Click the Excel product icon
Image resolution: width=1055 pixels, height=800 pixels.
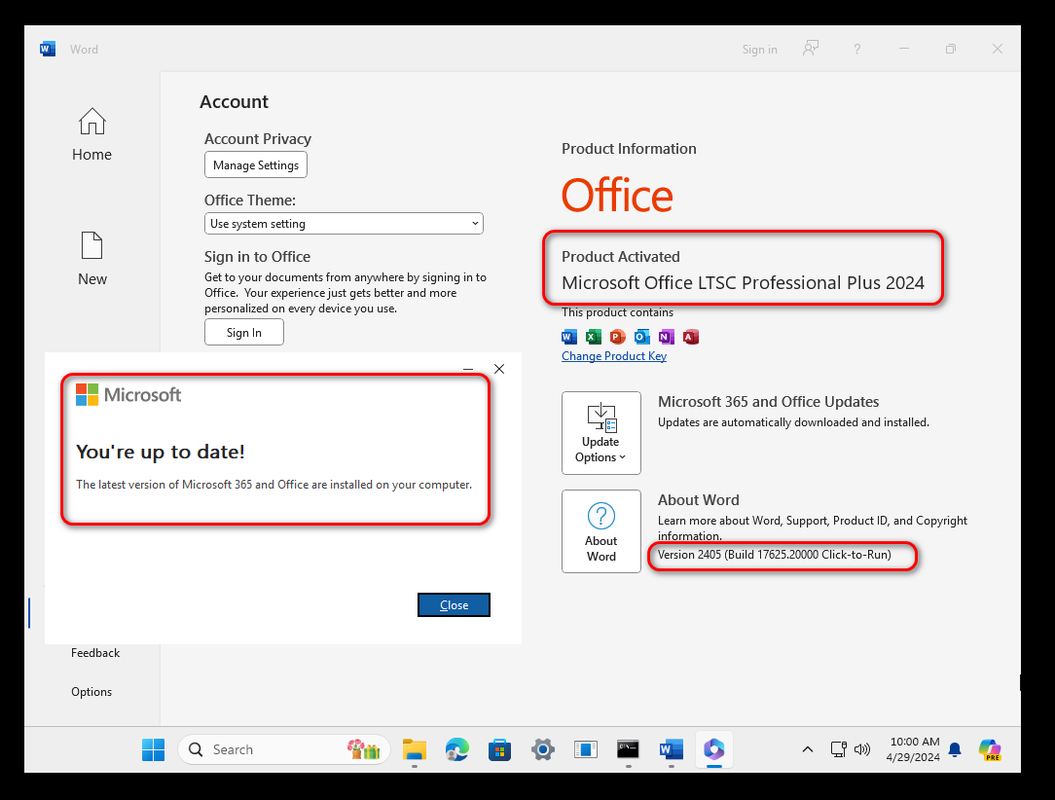tap(593, 336)
